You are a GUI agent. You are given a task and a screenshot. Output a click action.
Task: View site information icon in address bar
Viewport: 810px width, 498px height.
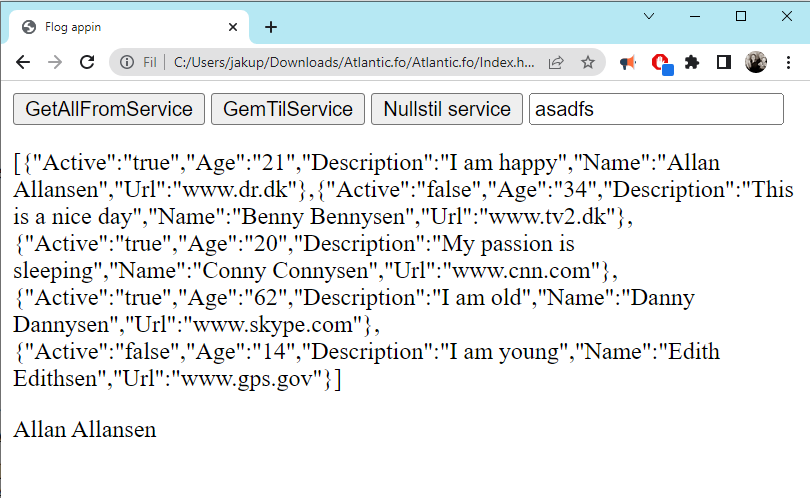point(127,63)
